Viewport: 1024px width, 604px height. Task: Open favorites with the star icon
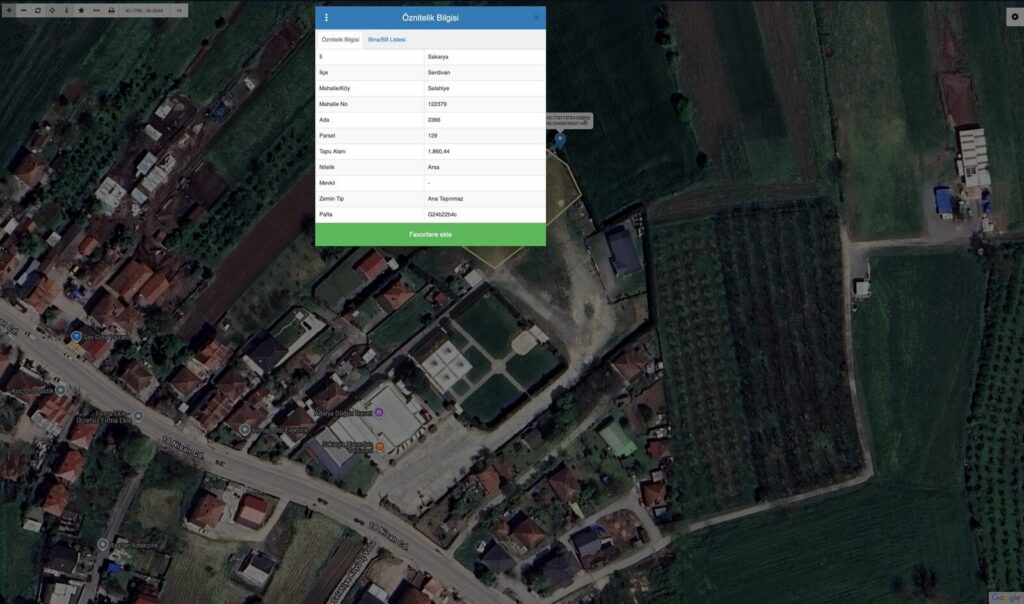[81, 10]
